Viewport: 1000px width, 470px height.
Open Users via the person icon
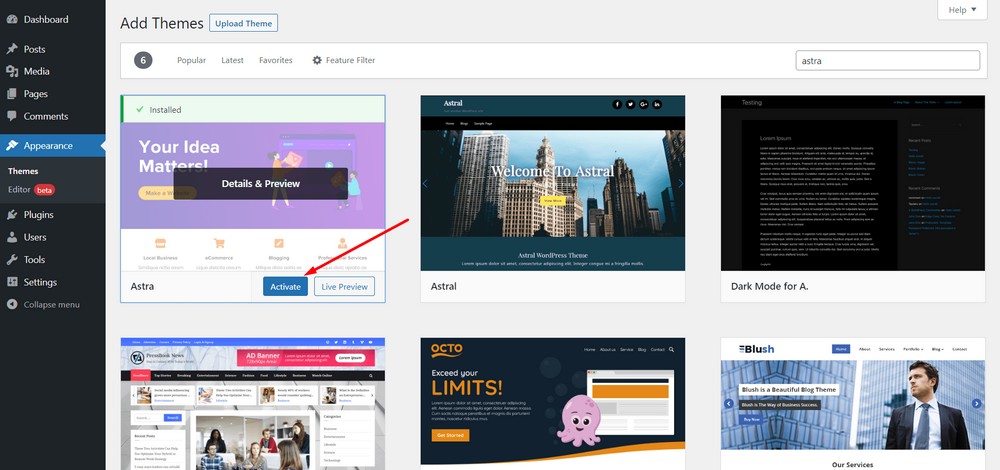pyautogui.click(x=12, y=237)
